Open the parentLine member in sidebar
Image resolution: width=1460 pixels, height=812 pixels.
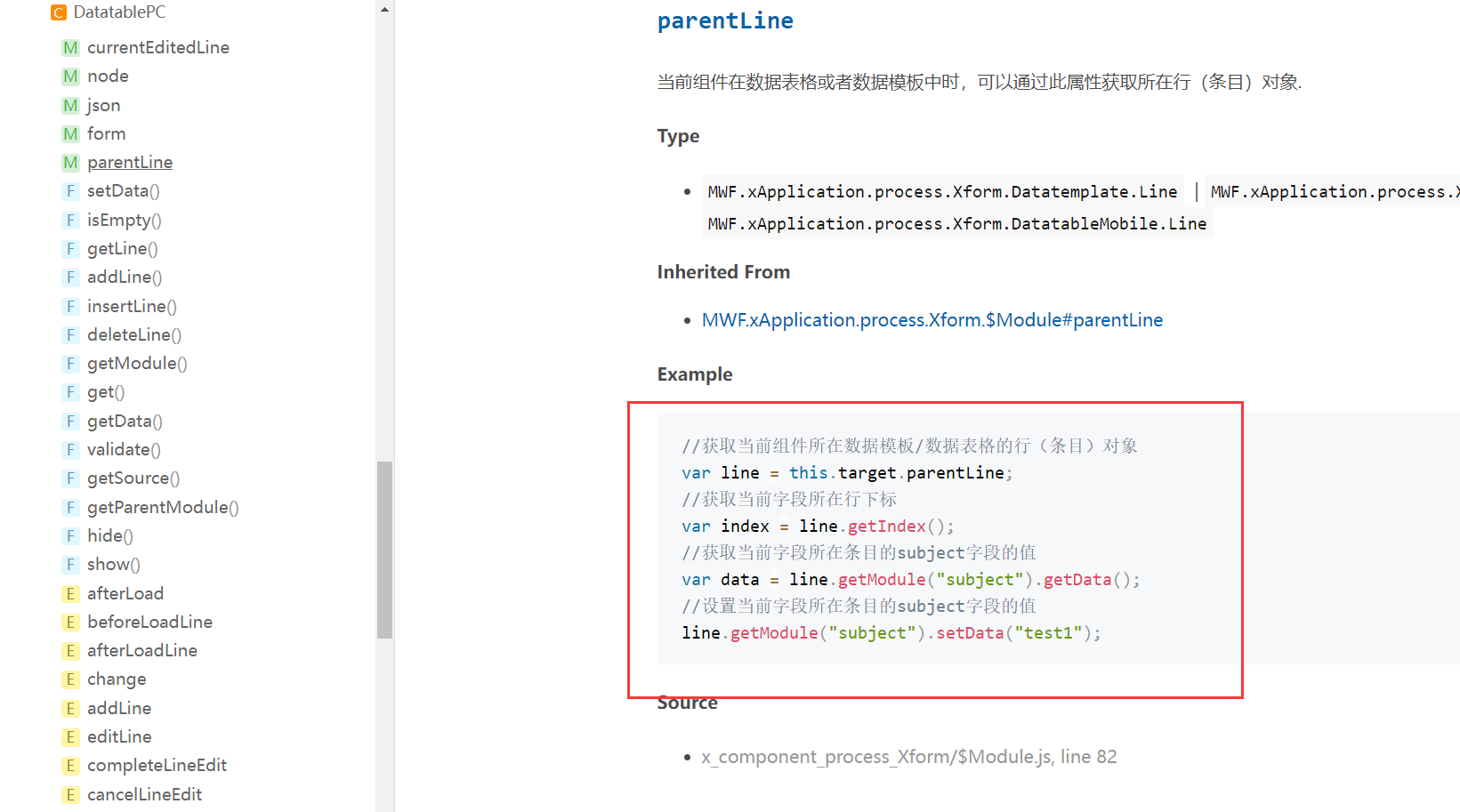tap(130, 163)
